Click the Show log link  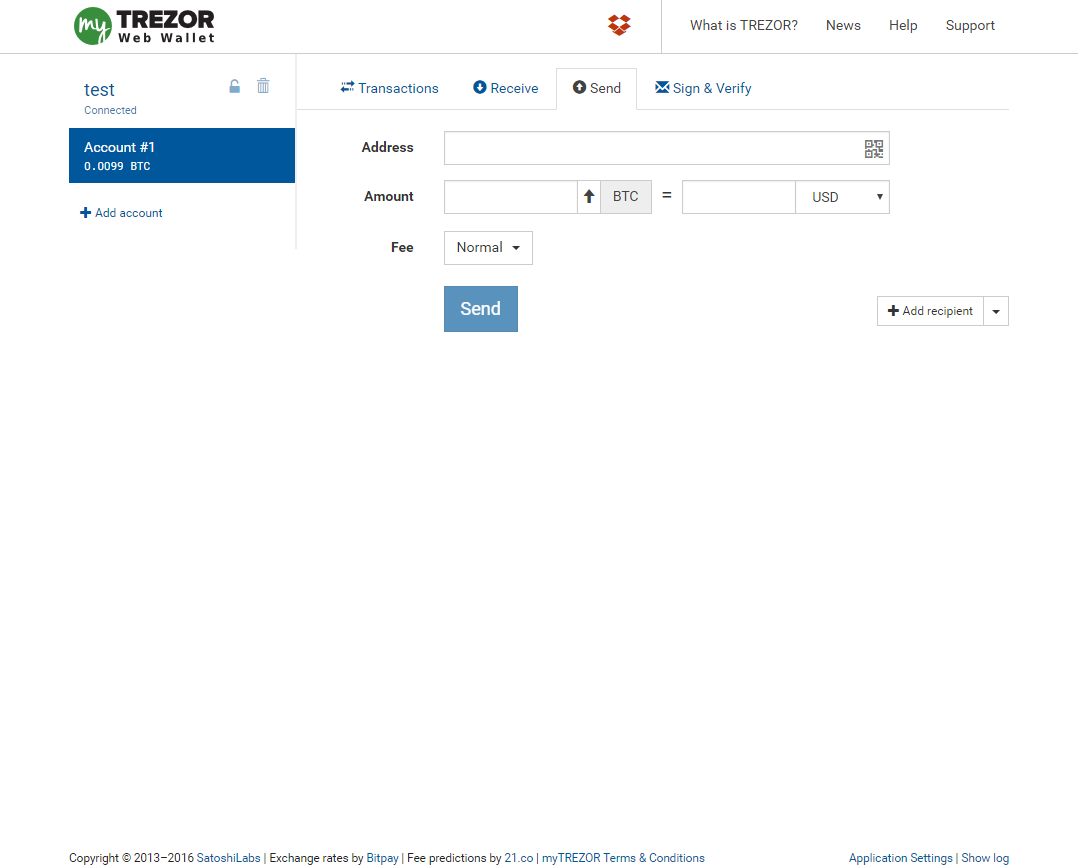[x=985, y=858]
